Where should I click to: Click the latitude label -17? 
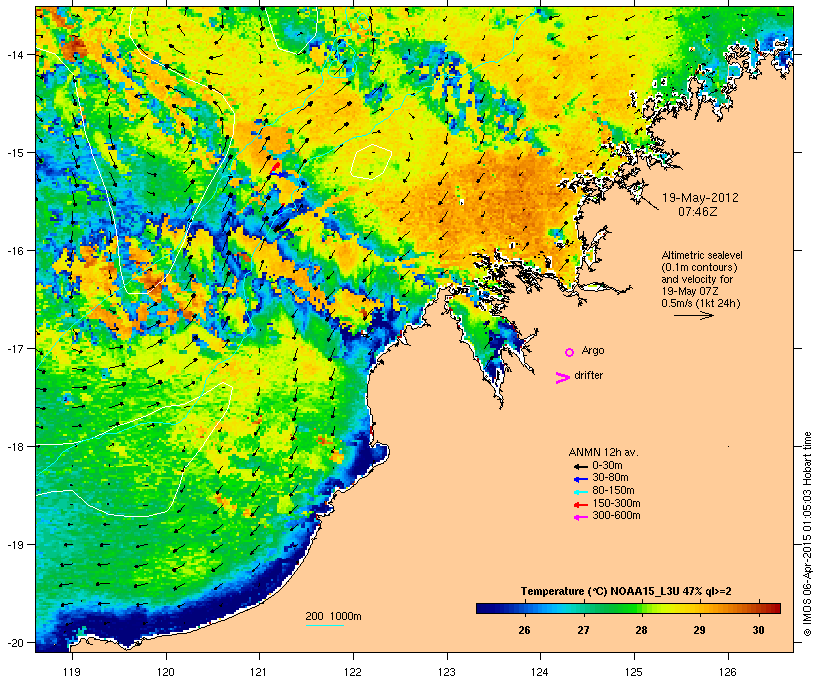point(15,348)
